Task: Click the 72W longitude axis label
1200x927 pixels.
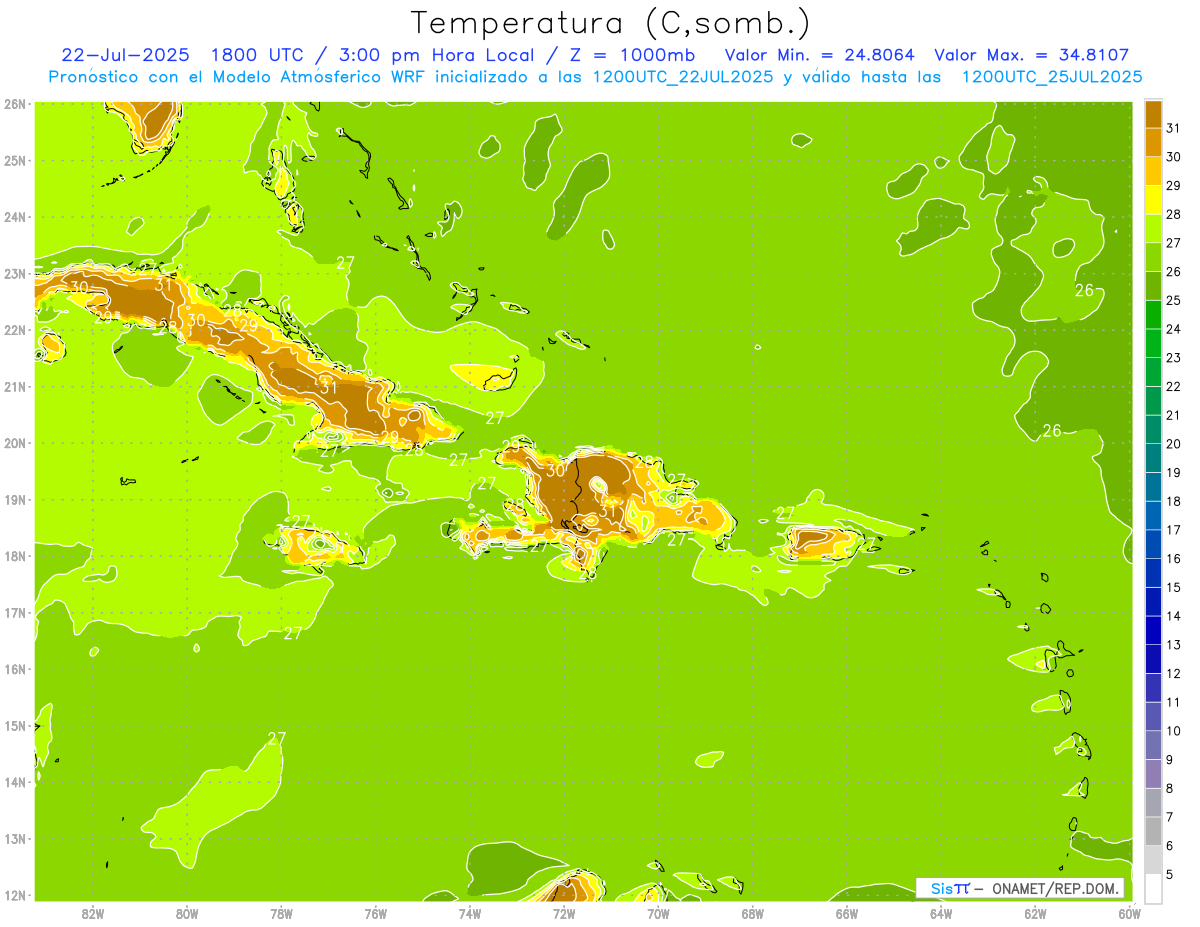Action: 564,913
